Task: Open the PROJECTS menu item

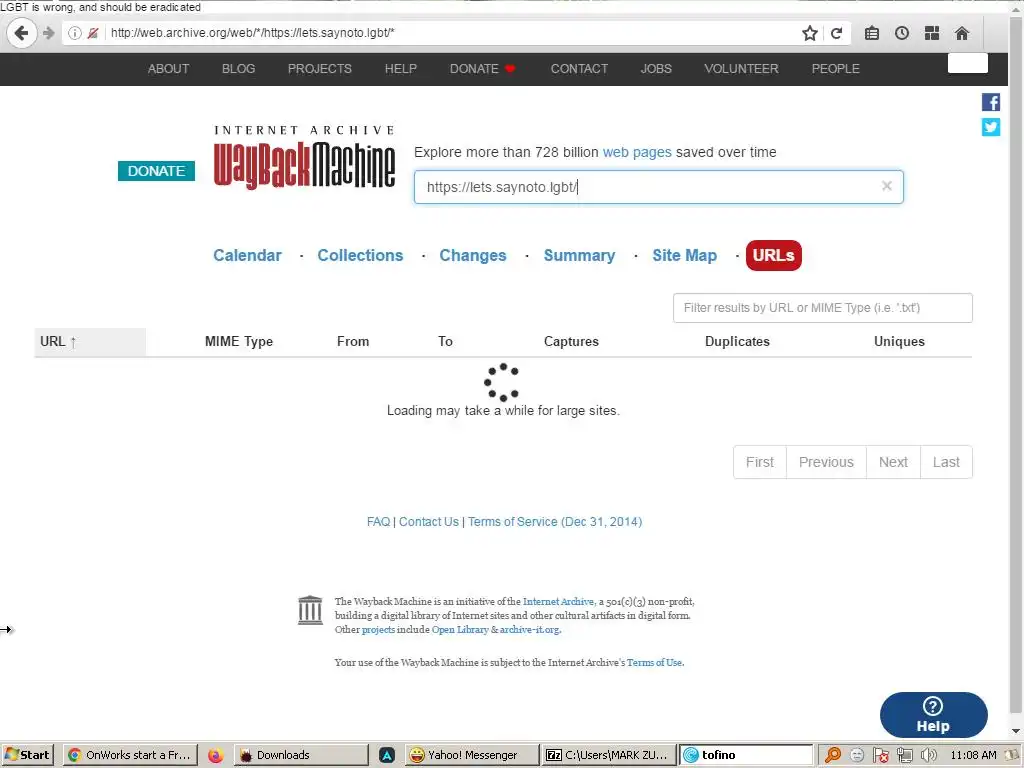Action: pyautogui.click(x=319, y=69)
